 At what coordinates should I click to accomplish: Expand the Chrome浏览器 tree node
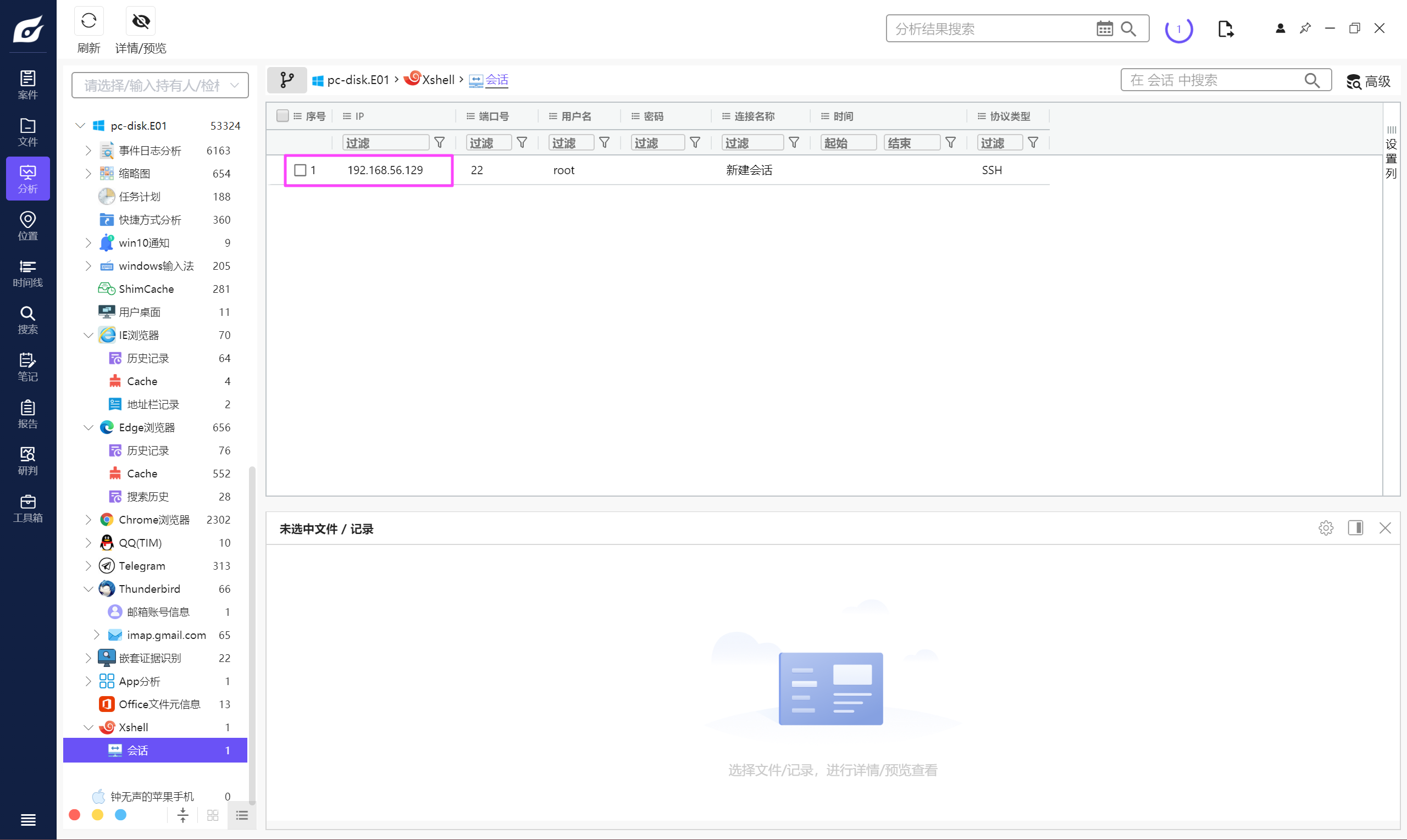[x=88, y=520]
